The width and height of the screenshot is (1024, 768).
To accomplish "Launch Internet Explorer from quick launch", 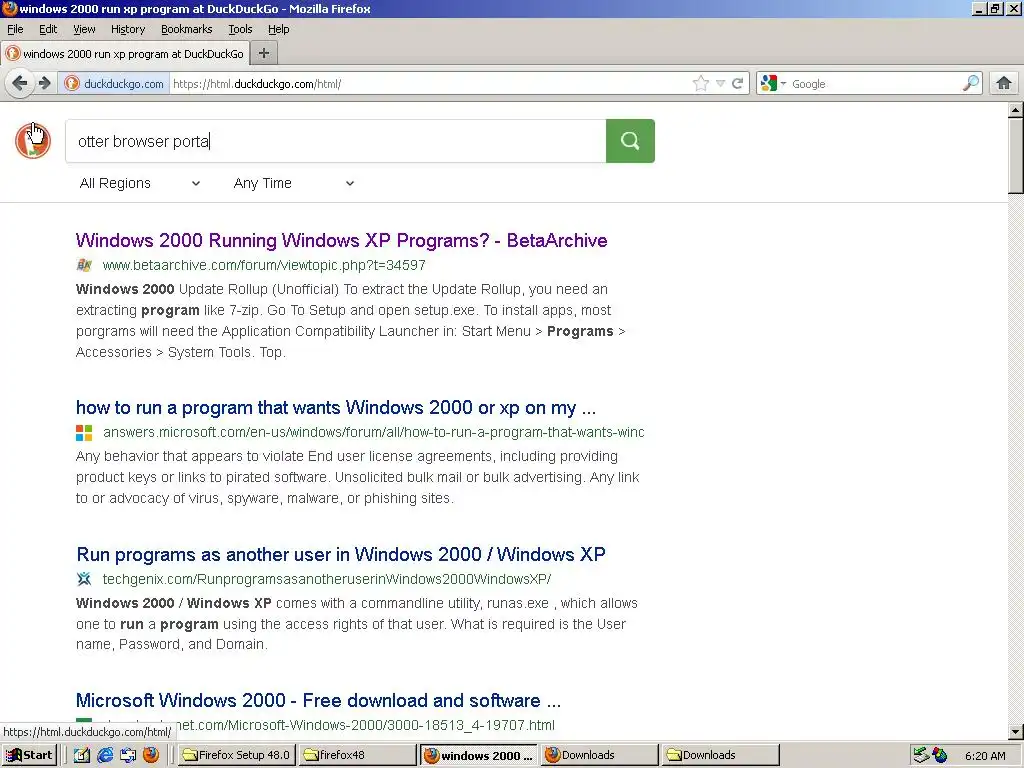I will [x=104, y=755].
